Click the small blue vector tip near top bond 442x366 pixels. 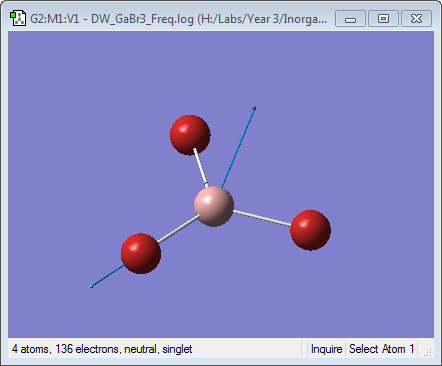coord(206,183)
